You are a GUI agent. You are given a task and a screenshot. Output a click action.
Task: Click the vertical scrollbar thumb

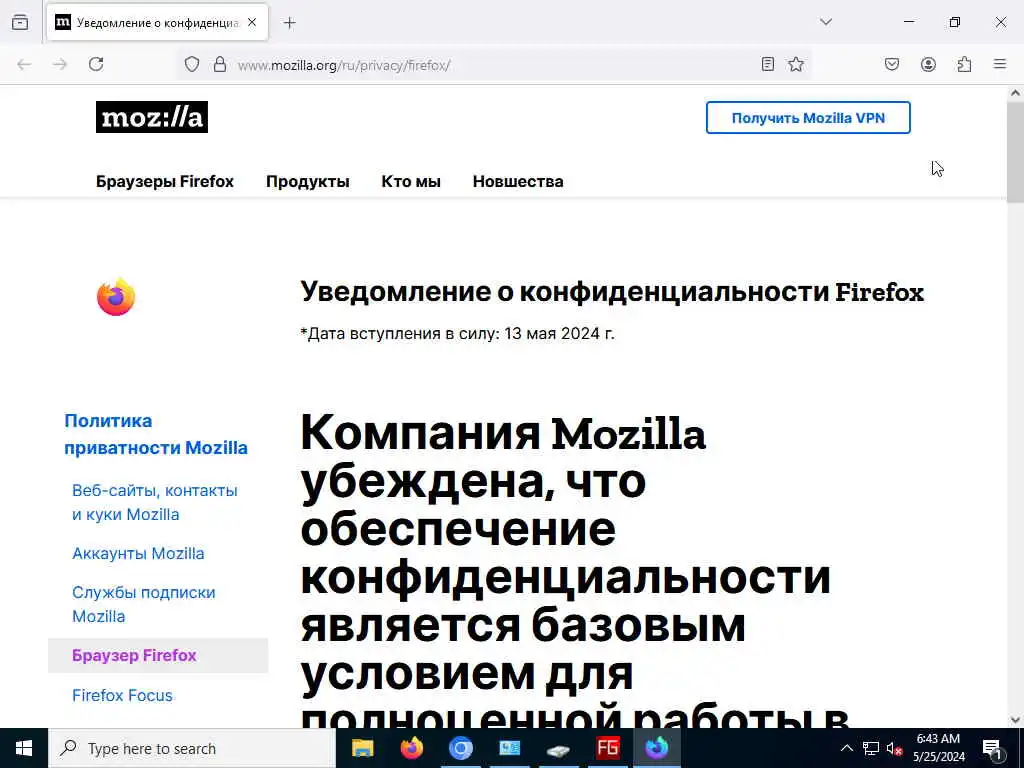click(x=1016, y=153)
